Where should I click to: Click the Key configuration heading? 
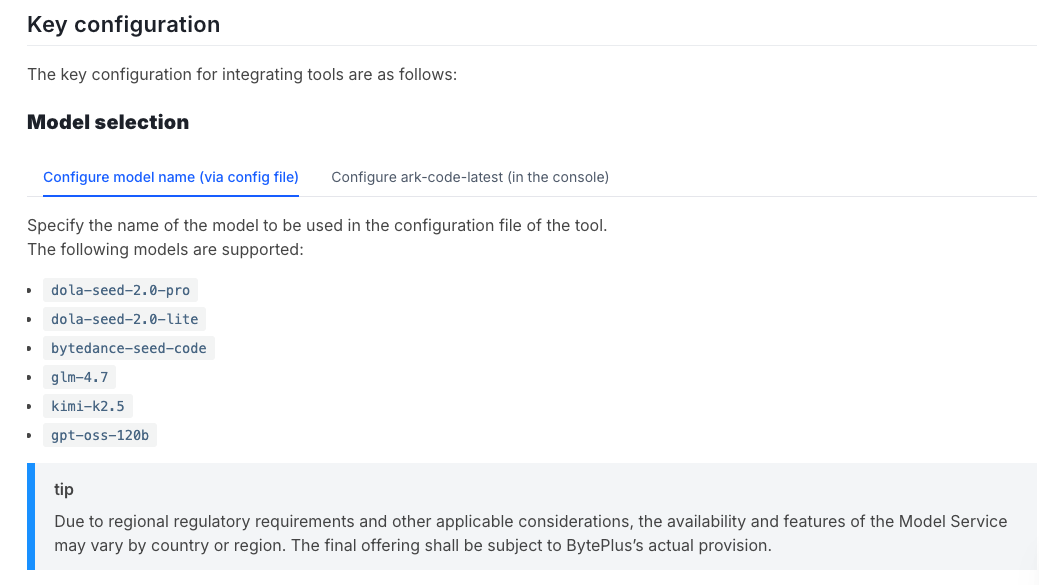[x=123, y=25]
